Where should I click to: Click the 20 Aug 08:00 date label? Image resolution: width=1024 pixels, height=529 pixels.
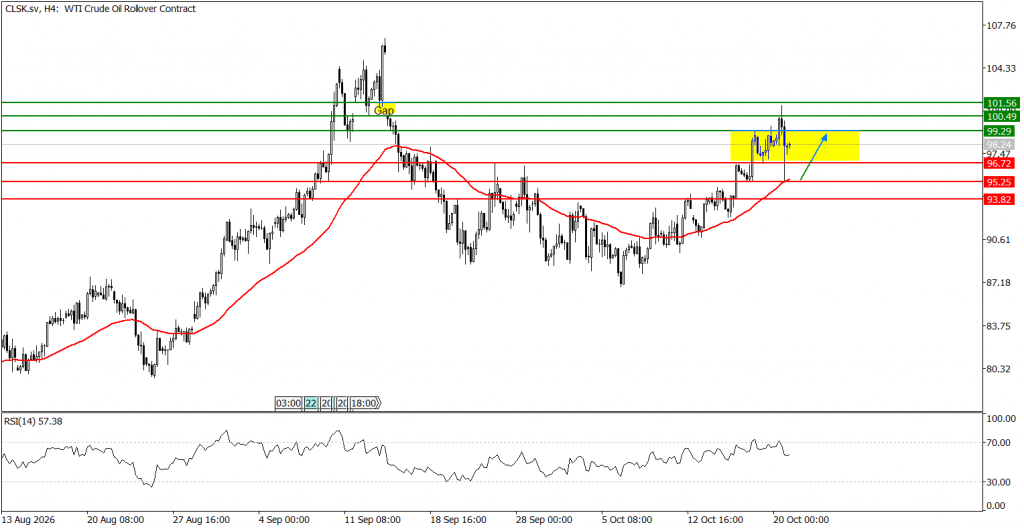[x=116, y=520]
